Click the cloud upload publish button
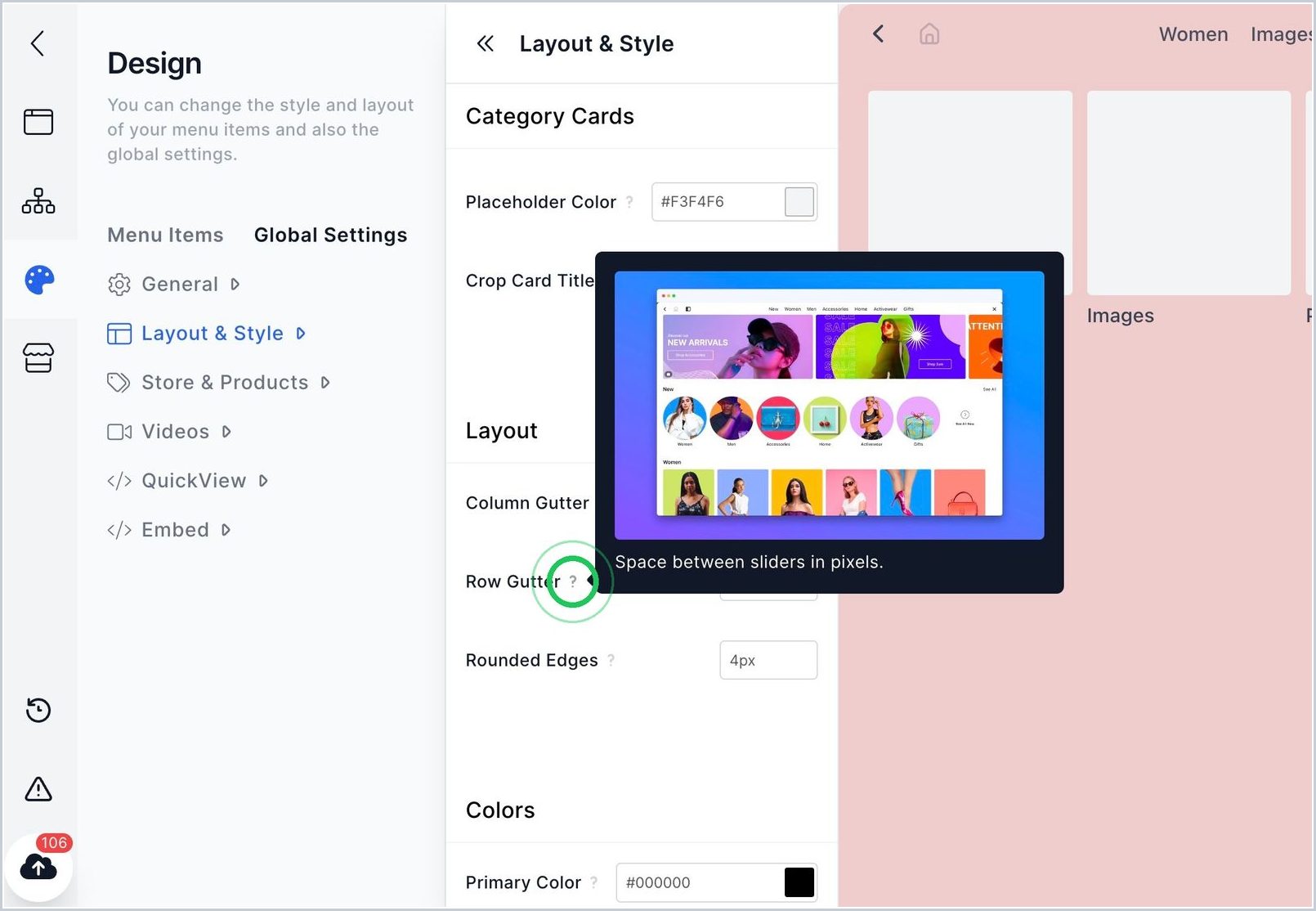 (x=38, y=867)
